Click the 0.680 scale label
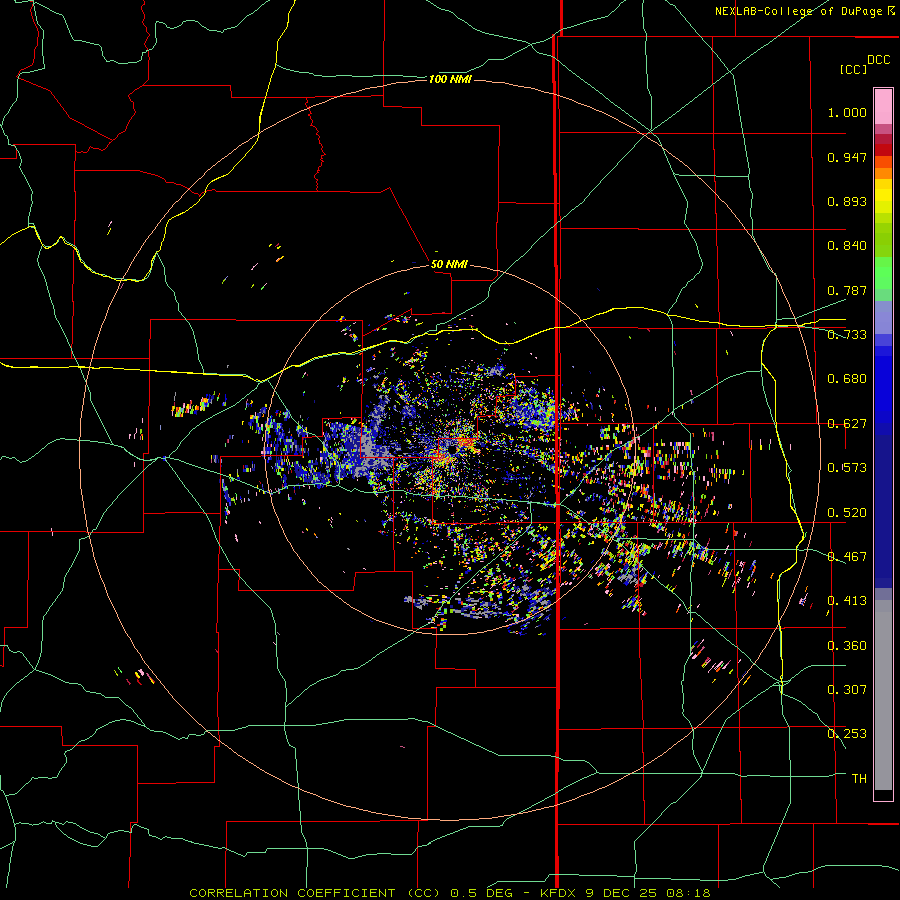900x900 pixels. tap(847, 379)
